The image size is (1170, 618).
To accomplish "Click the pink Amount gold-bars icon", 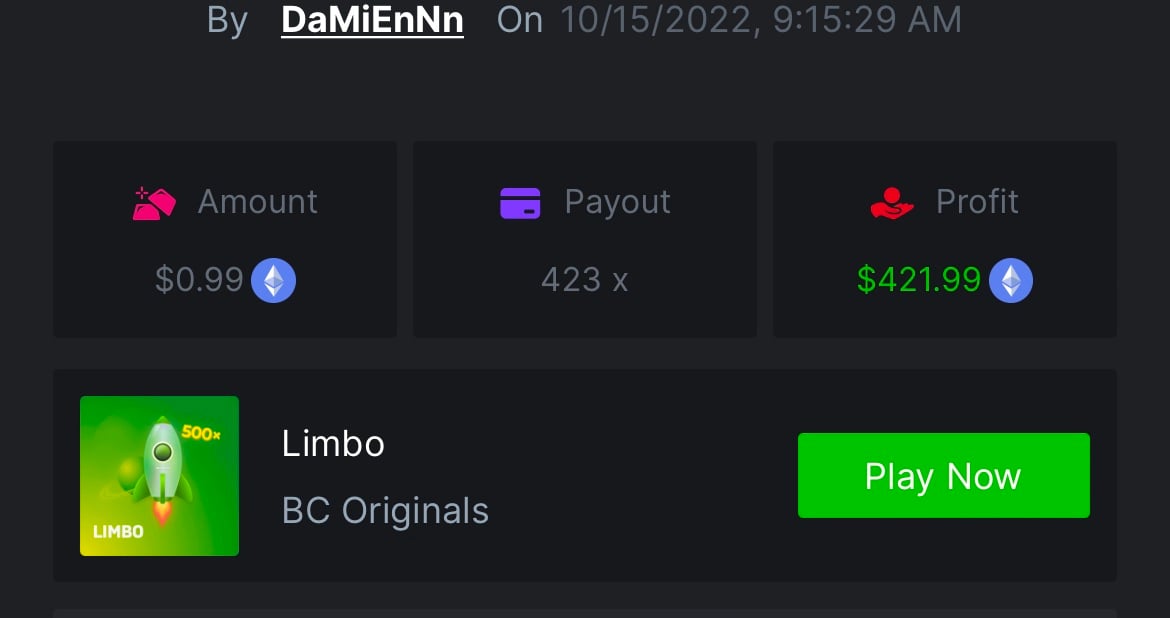I will (154, 203).
